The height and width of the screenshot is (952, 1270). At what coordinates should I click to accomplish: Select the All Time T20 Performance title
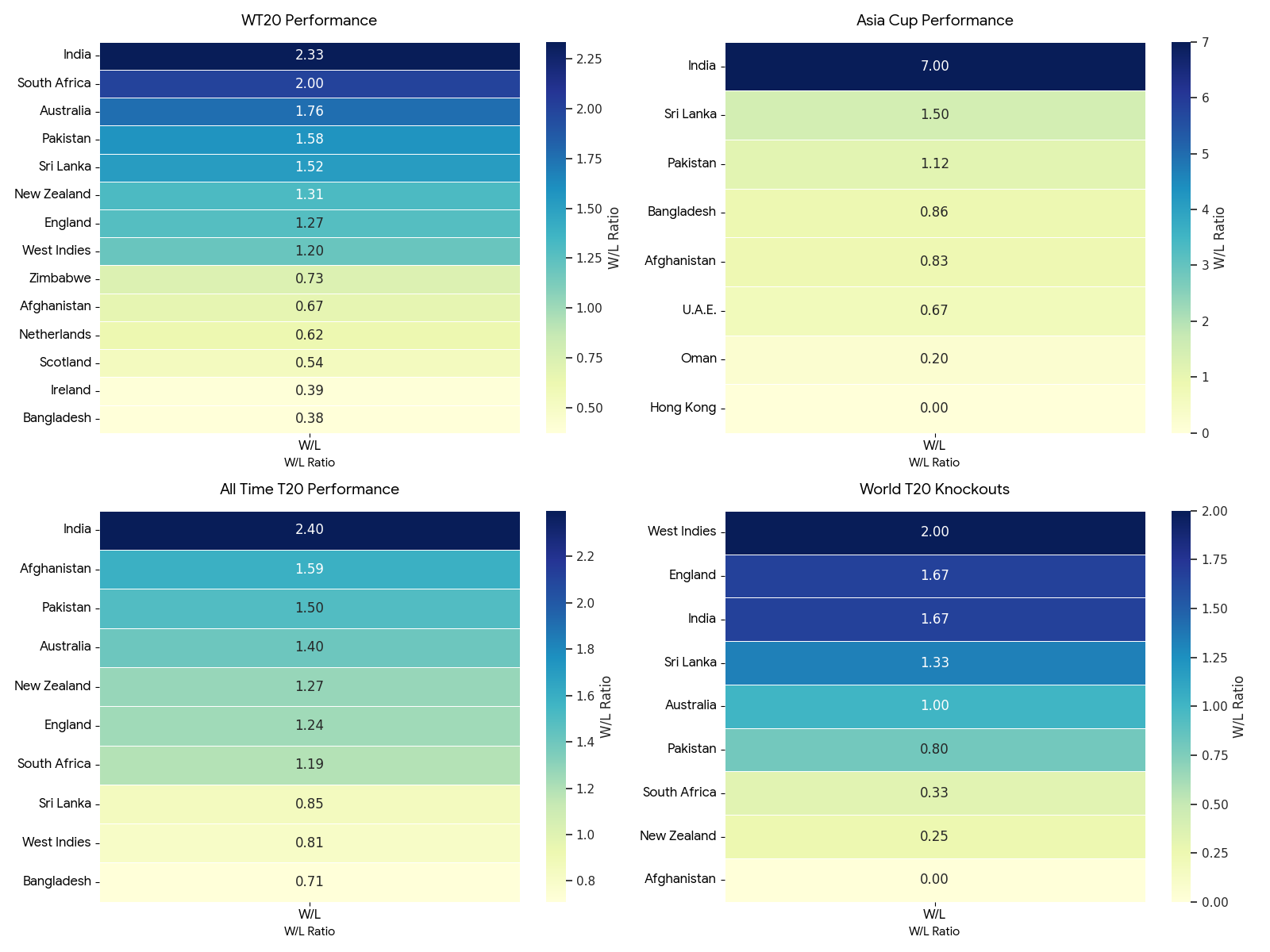coord(310,489)
